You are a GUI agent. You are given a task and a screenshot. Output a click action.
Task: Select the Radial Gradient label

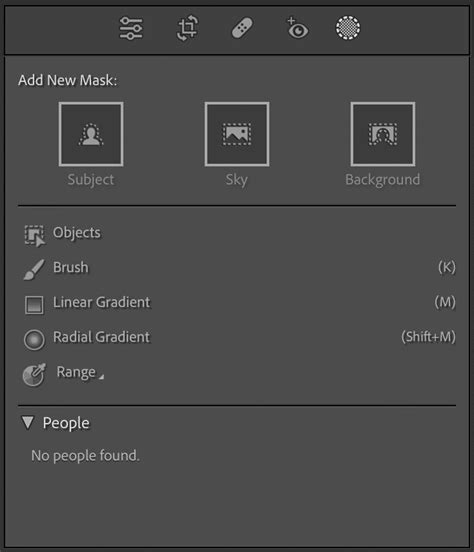click(101, 337)
